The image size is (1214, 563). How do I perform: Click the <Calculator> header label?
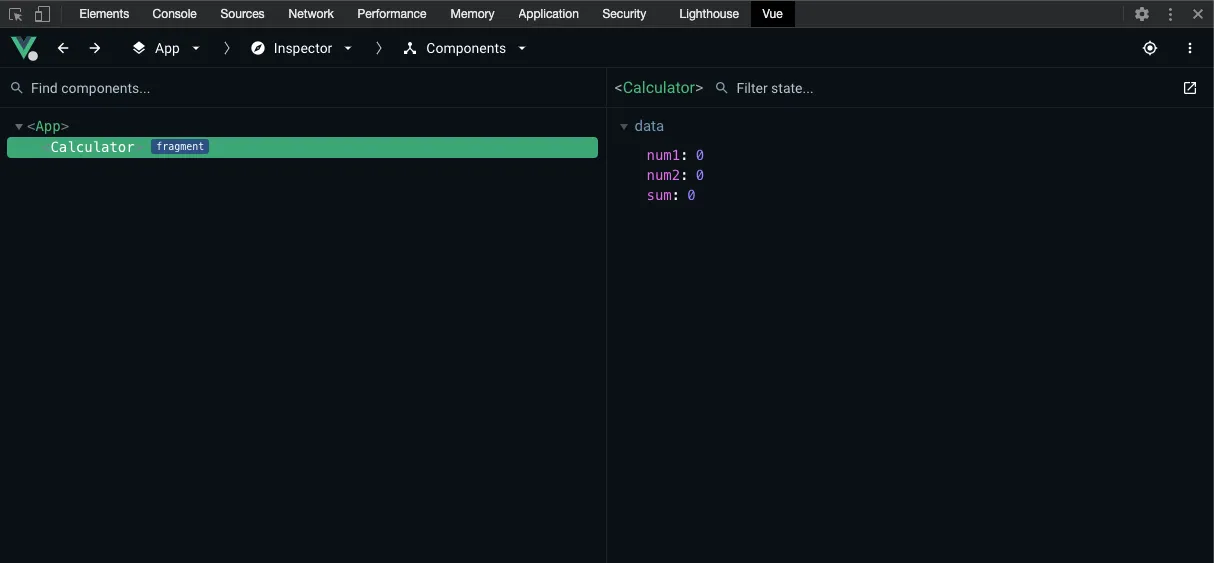[x=659, y=88]
